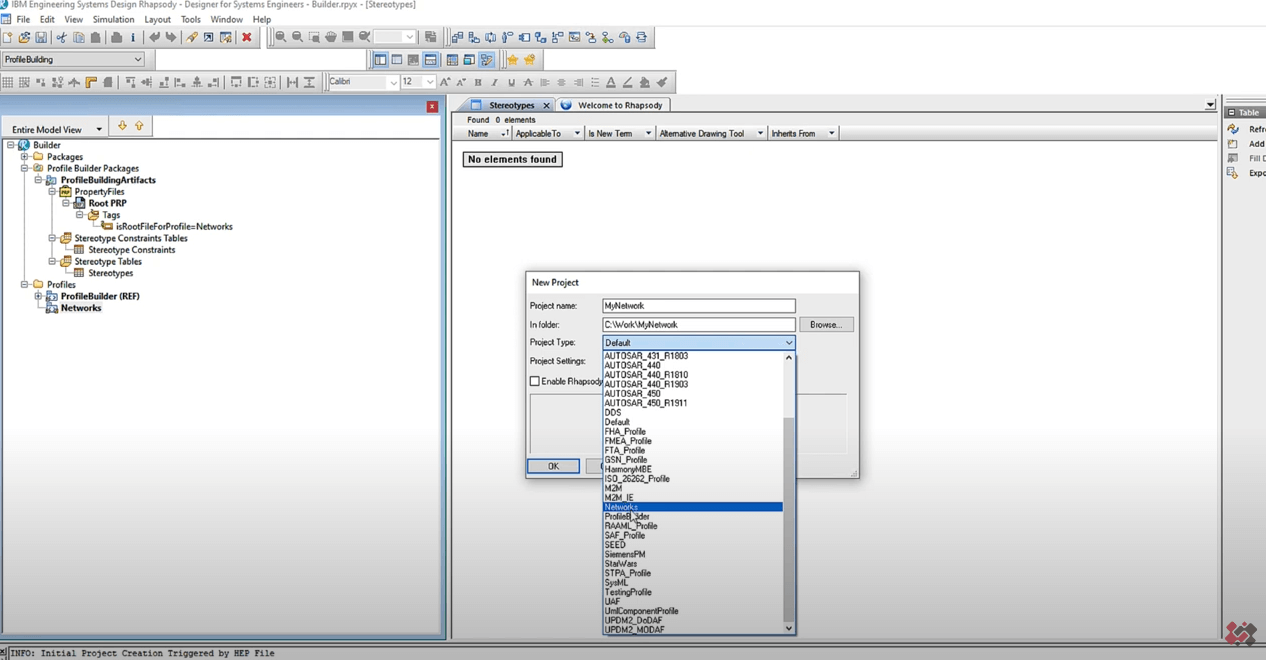
Task: Open the Project Type dropdown
Action: click(x=789, y=342)
